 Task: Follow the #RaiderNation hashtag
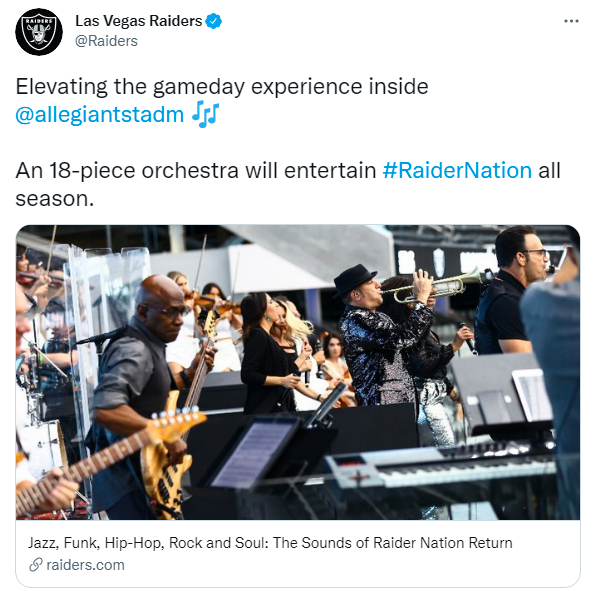[457, 170]
